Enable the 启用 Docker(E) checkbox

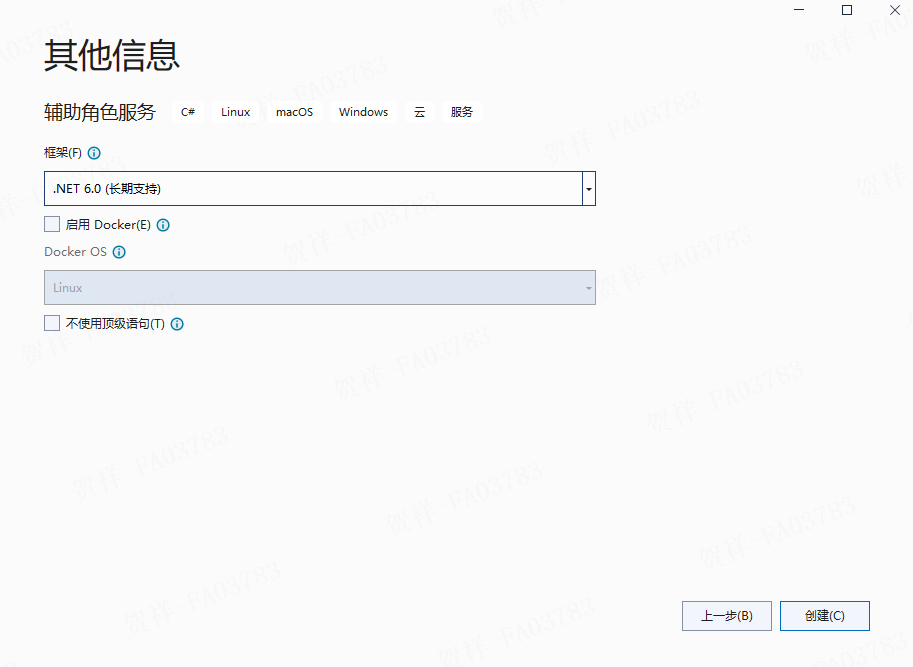[x=52, y=224]
